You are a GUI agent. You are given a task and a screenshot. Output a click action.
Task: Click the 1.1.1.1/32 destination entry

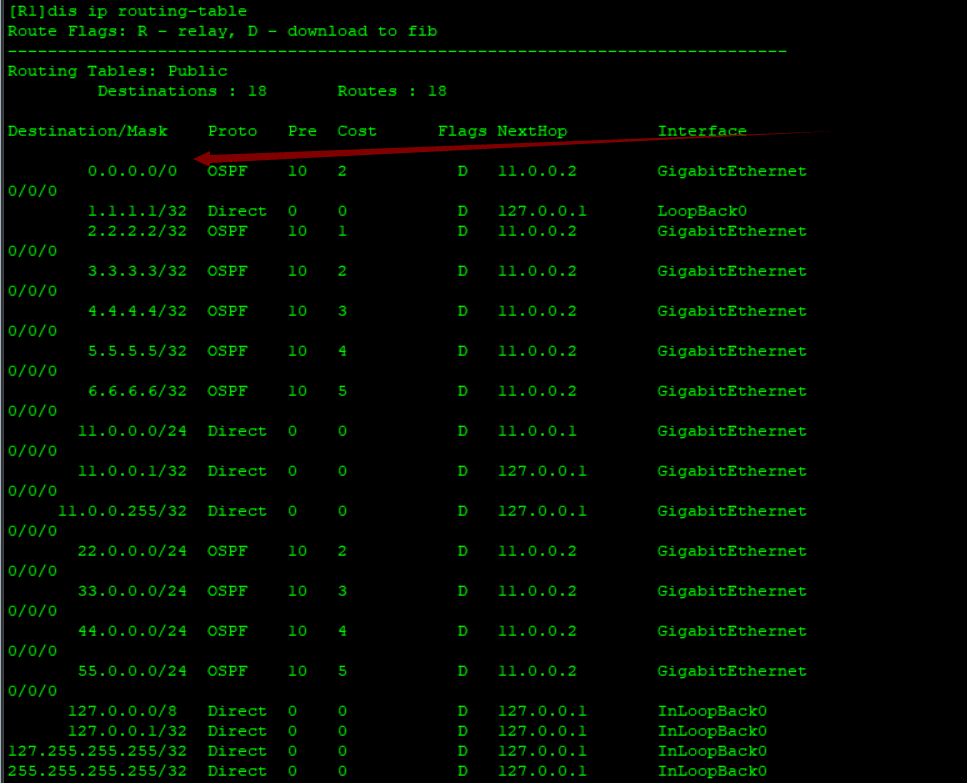(137, 211)
